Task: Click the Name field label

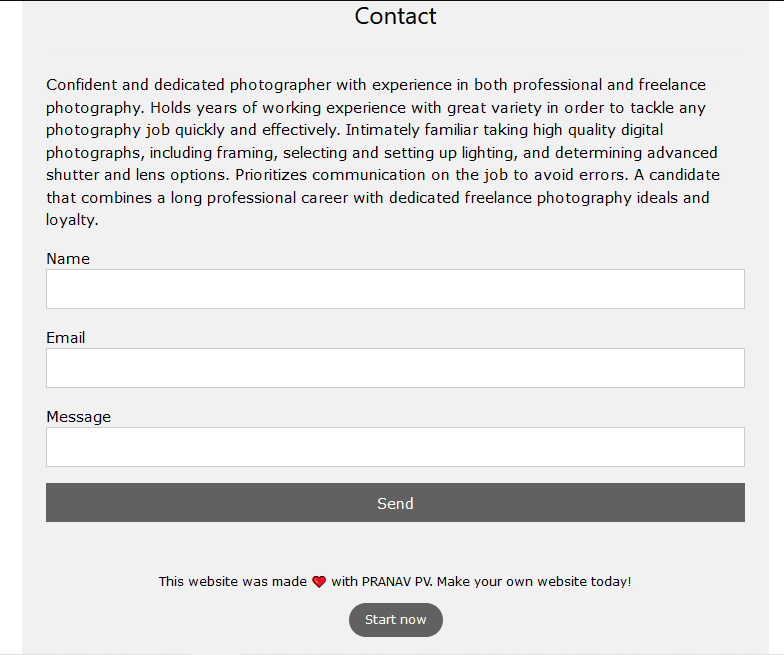Action: click(68, 259)
